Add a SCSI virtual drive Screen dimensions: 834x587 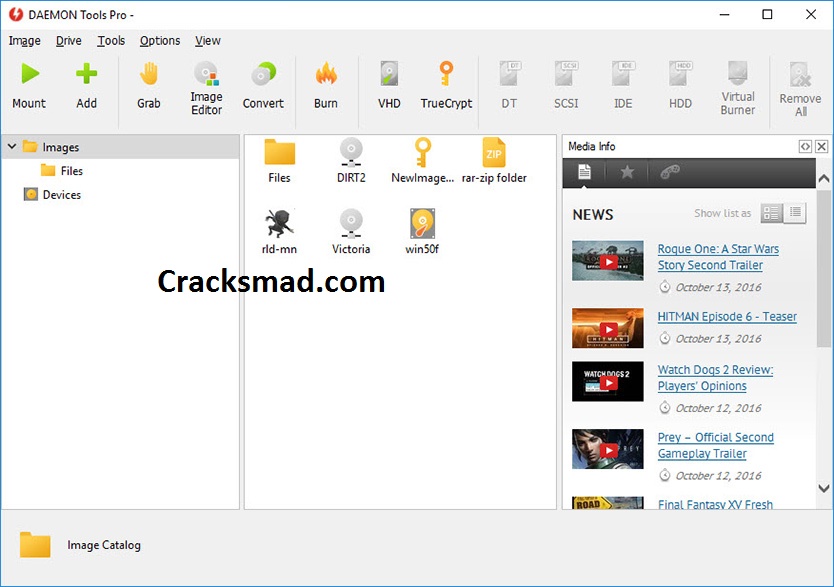566,73
